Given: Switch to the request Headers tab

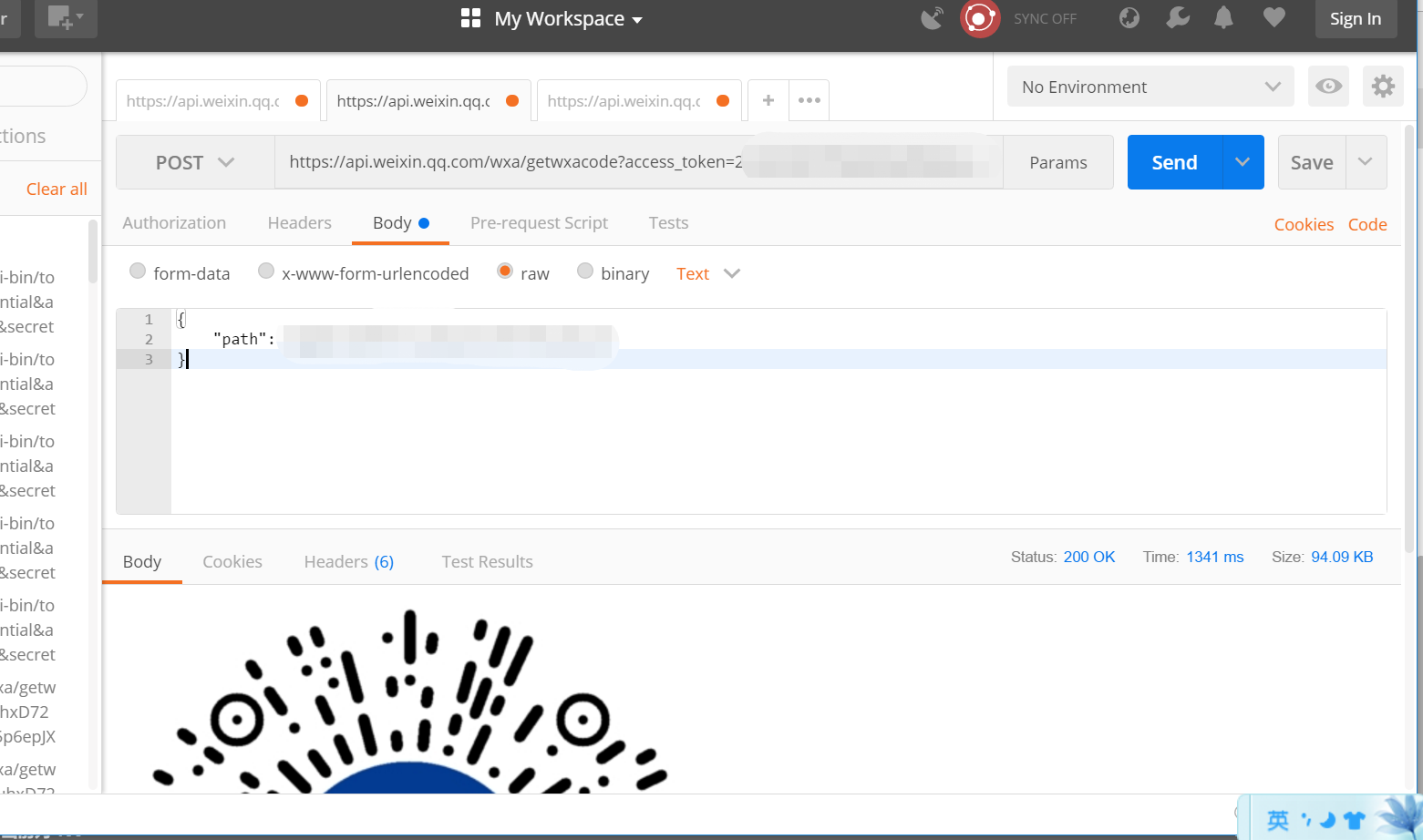Looking at the screenshot, I should [299, 223].
